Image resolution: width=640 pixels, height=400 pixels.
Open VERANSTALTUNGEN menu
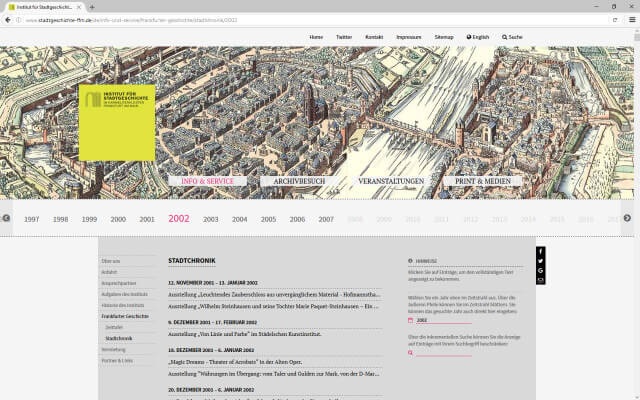pyautogui.click(x=391, y=181)
